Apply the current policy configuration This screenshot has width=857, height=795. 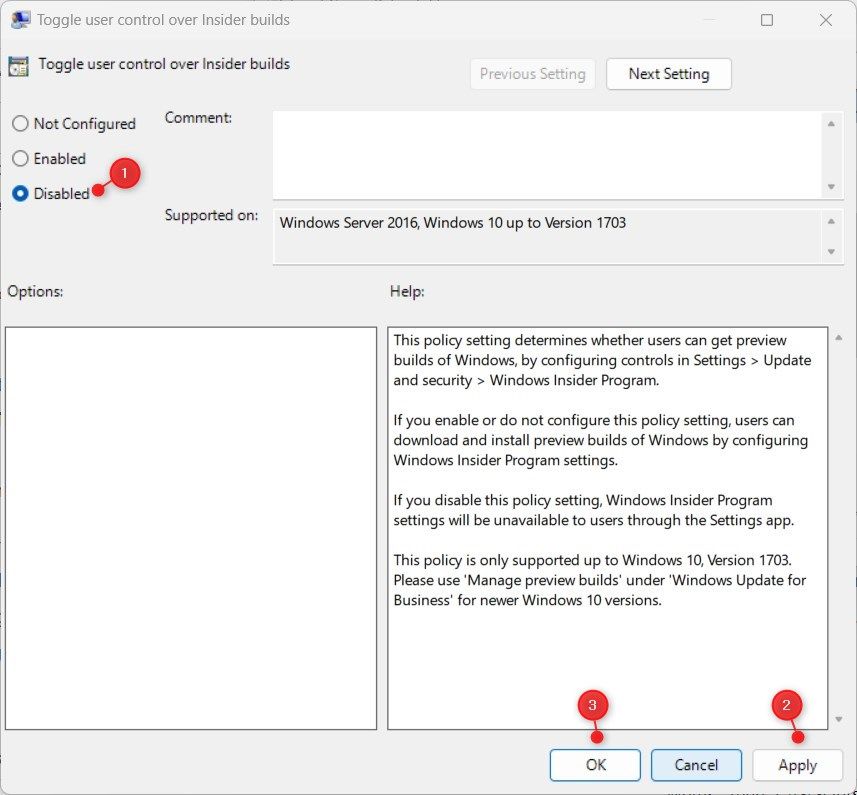click(x=797, y=764)
